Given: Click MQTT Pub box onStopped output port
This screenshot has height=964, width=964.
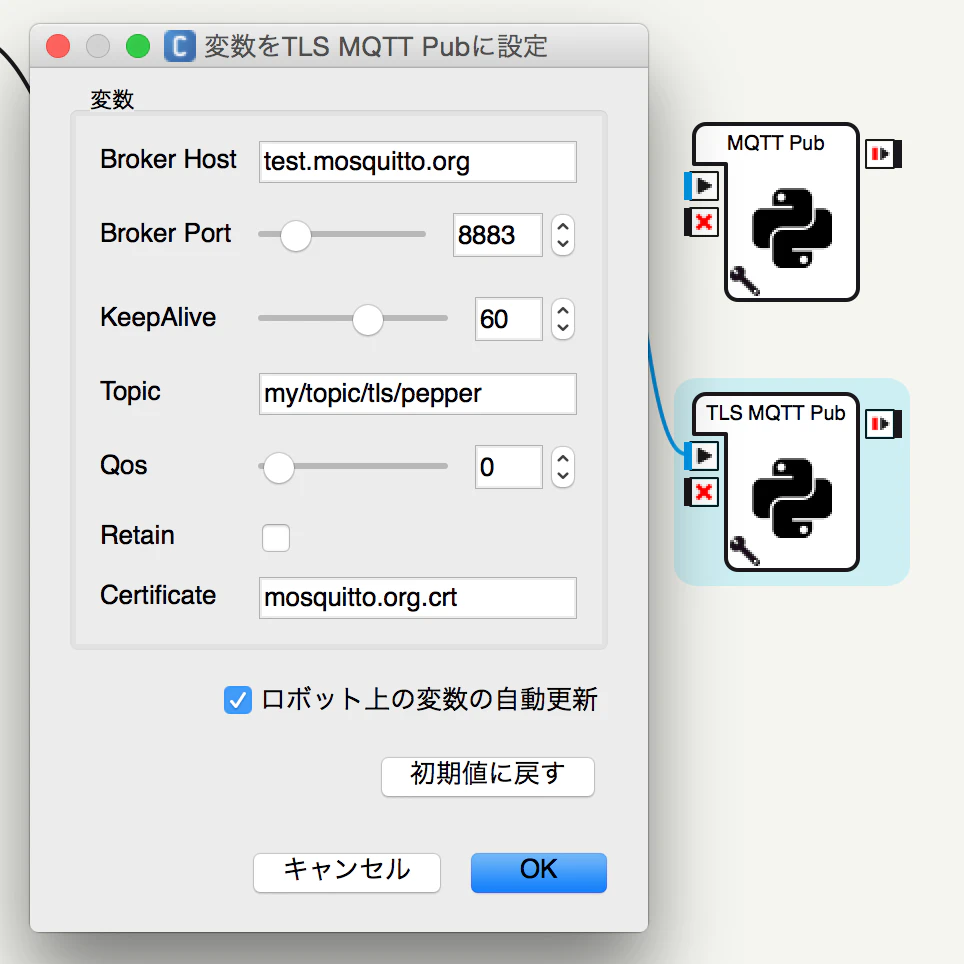Looking at the screenshot, I should 883,153.
